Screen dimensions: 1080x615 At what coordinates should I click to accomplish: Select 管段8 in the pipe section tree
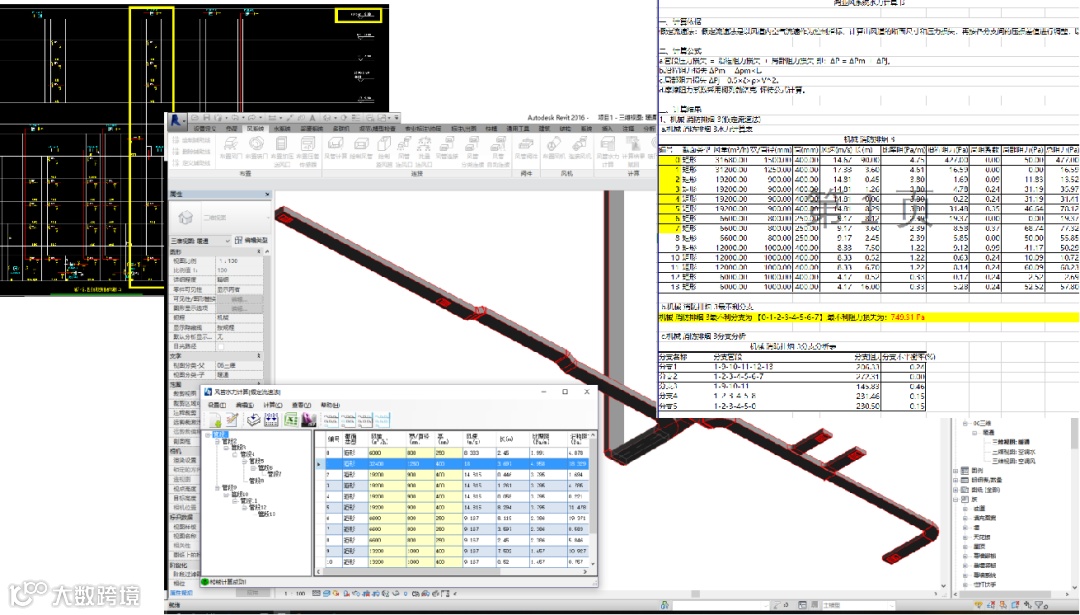pyautogui.click(x=257, y=481)
